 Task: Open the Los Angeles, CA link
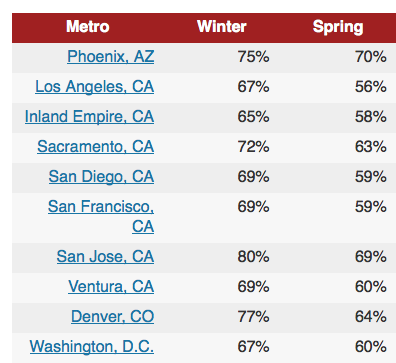coord(95,87)
